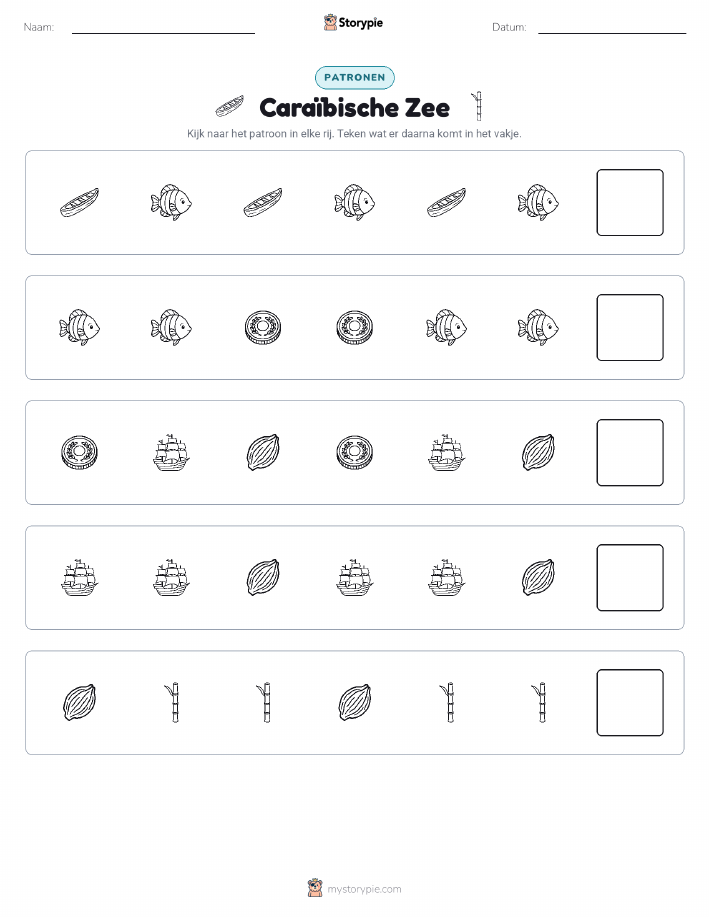Image resolution: width=709 pixels, height=917 pixels.
Task: Click the canoe icon beside the title
Action: point(230,107)
